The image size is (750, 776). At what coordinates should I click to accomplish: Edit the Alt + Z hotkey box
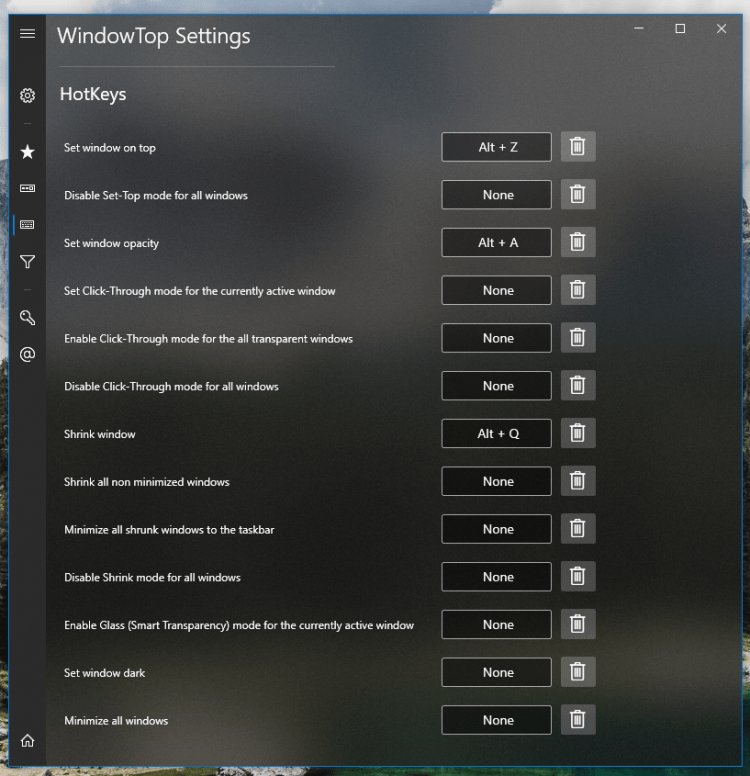497,146
